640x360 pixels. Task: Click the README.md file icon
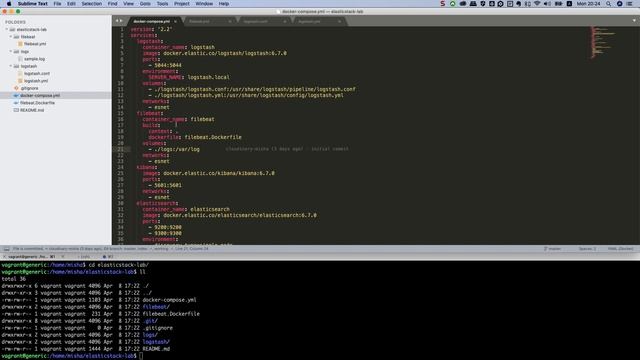pyautogui.click(x=16, y=110)
